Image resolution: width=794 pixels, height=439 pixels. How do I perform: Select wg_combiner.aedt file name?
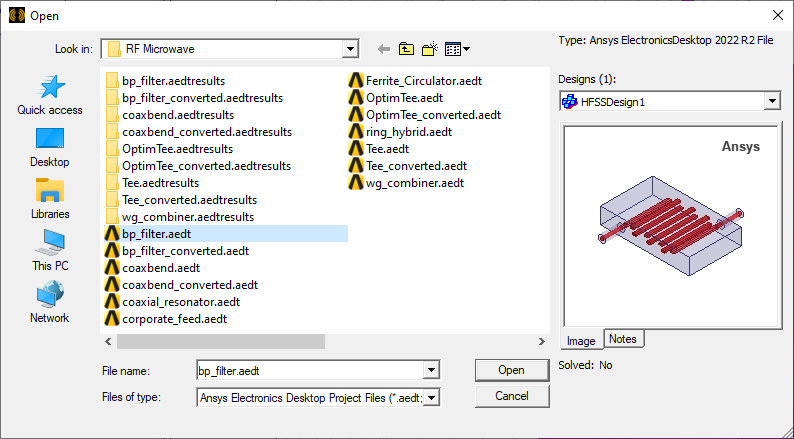(x=415, y=183)
